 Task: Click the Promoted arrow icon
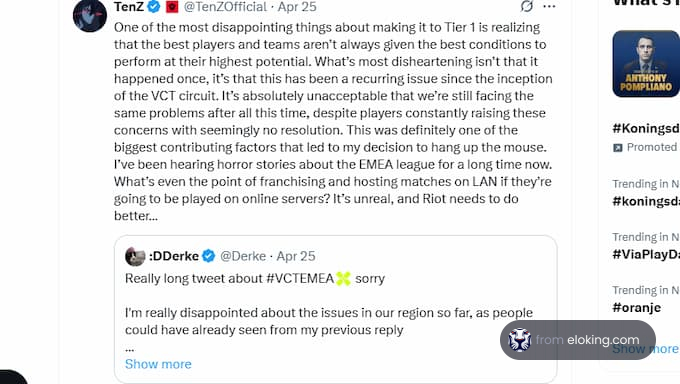(x=618, y=148)
